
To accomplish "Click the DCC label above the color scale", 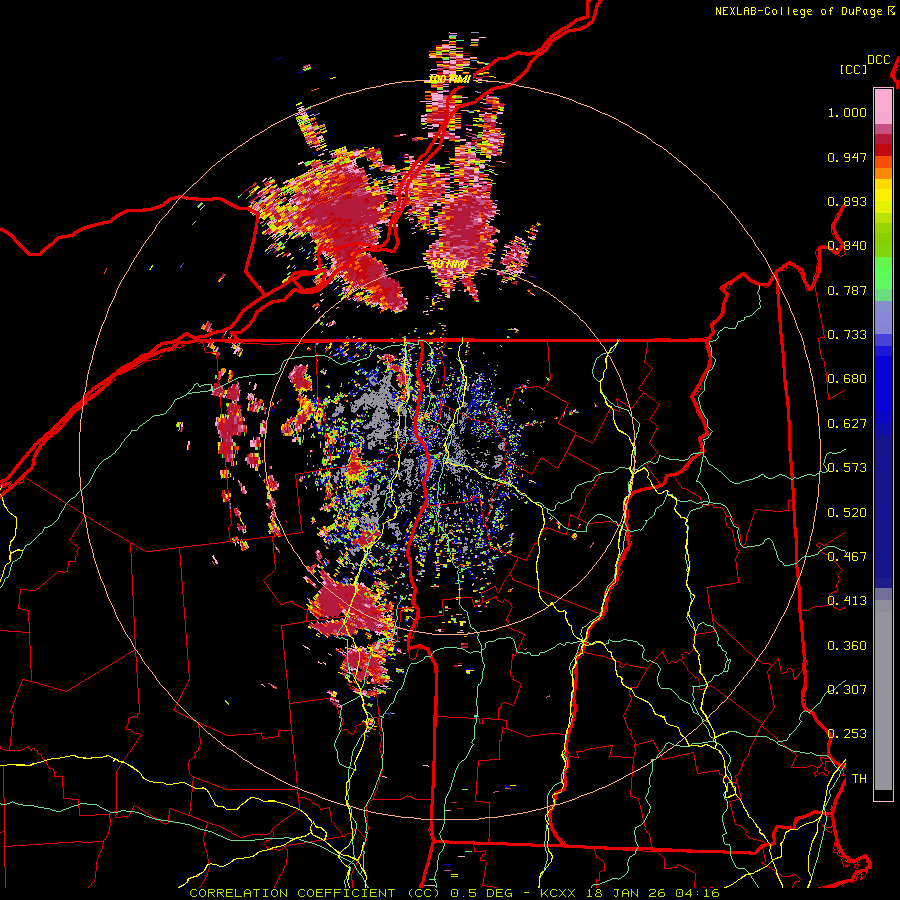I will pyautogui.click(x=878, y=59).
